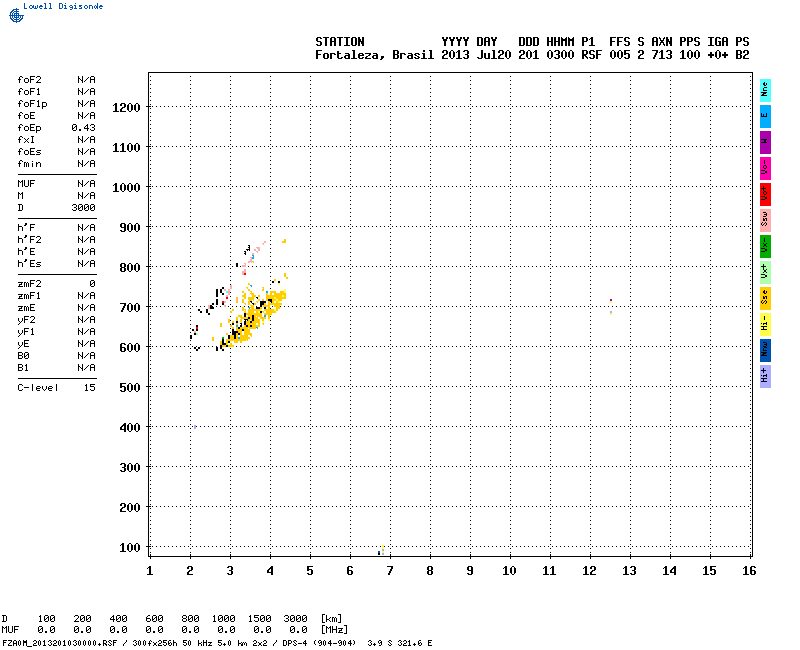
Task: Click the fmin parameter label
Action: click(x=29, y=164)
